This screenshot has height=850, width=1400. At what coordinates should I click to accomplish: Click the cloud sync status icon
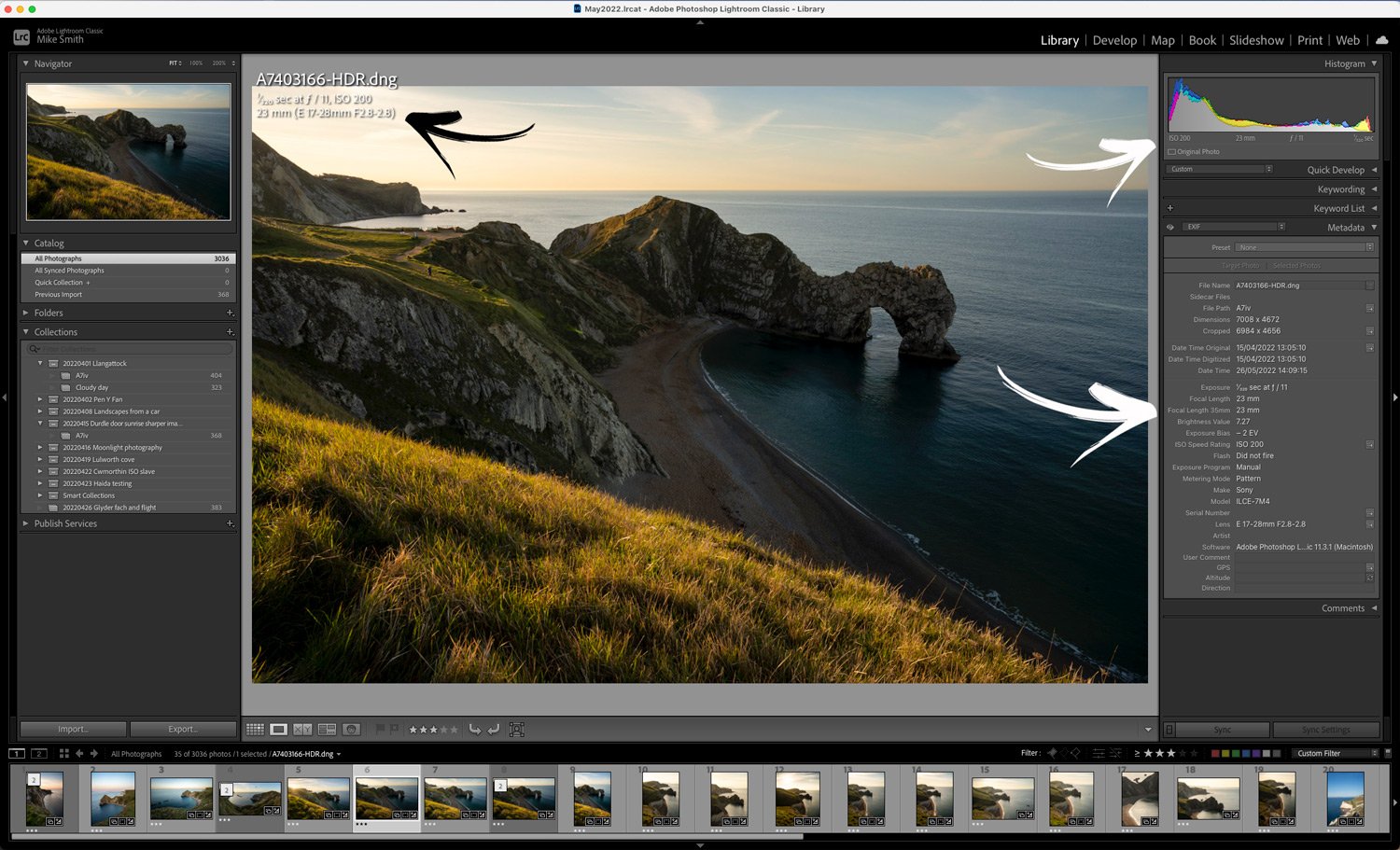click(1381, 40)
